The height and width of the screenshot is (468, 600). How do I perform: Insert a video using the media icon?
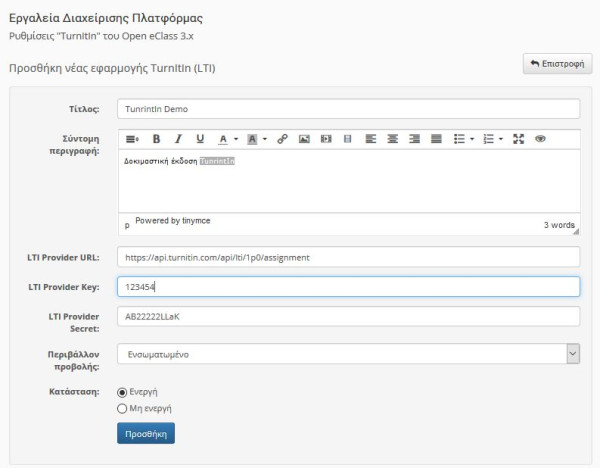(x=326, y=139)
